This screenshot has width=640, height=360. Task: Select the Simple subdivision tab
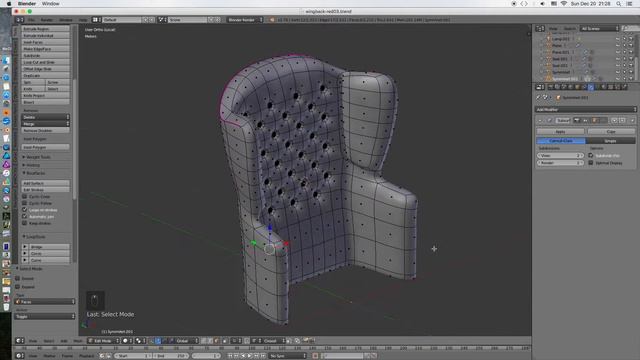(610, 140)
